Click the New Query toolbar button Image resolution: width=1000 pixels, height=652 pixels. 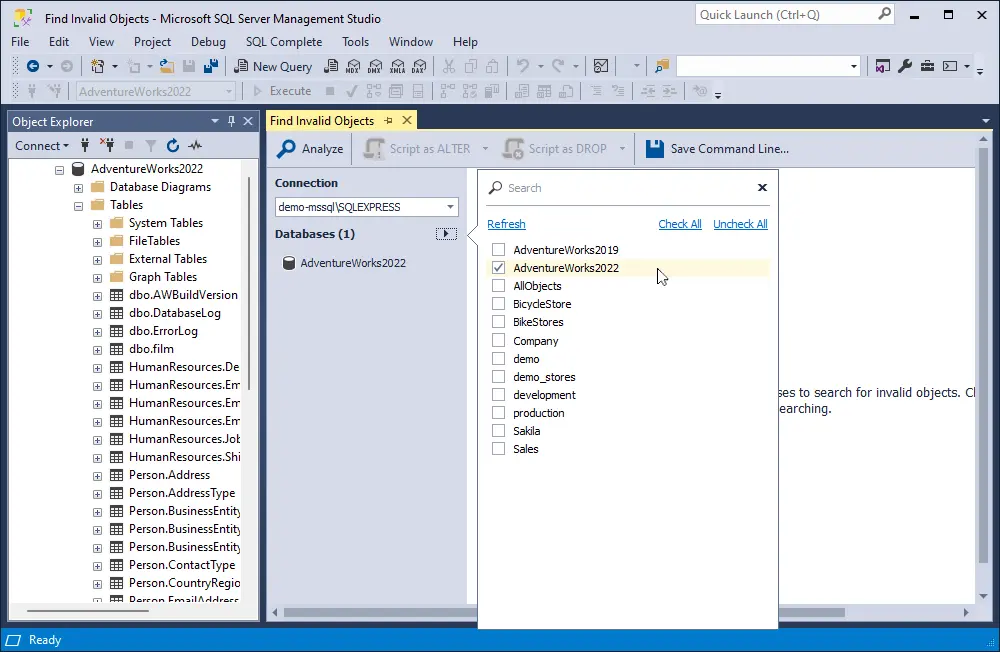point(273,66)
